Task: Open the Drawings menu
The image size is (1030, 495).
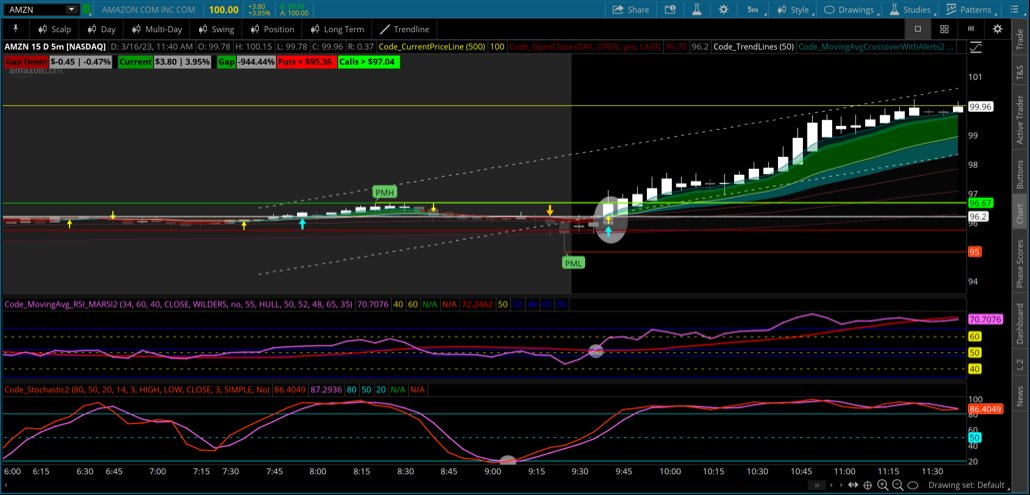Action: [852, 10]
